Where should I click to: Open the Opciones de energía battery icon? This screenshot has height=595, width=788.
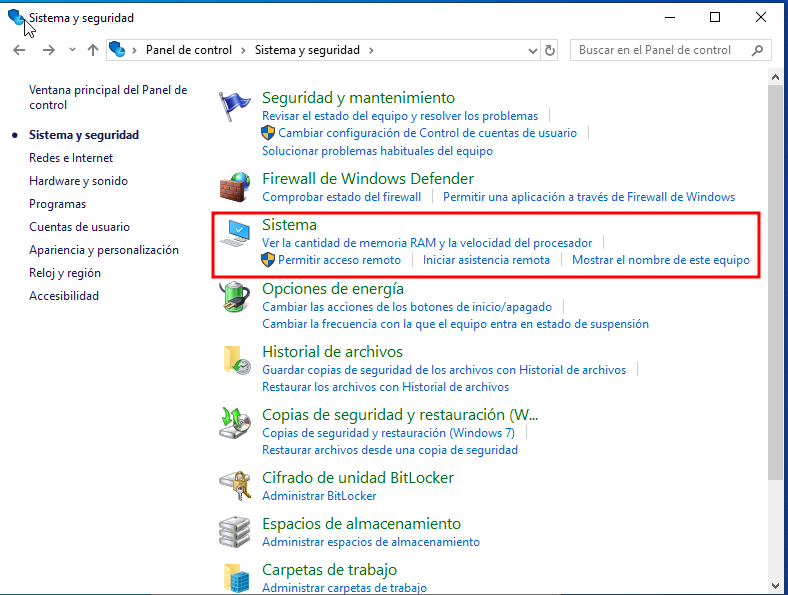coord(235,297)
